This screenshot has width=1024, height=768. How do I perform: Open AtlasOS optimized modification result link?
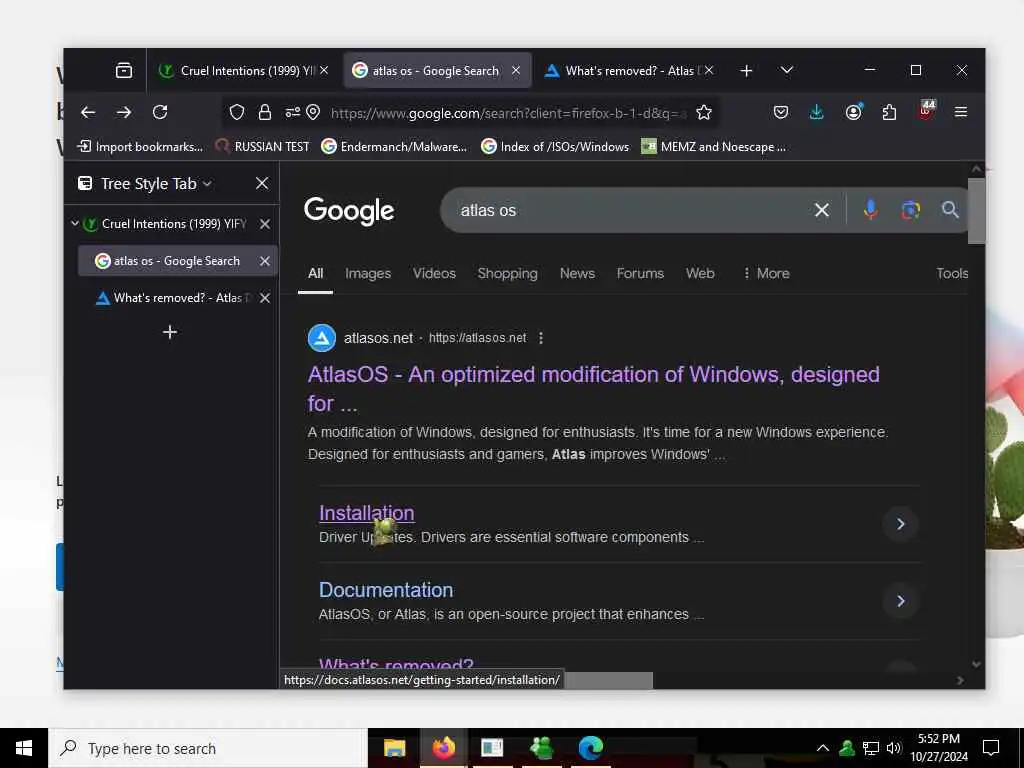[594, 389]
